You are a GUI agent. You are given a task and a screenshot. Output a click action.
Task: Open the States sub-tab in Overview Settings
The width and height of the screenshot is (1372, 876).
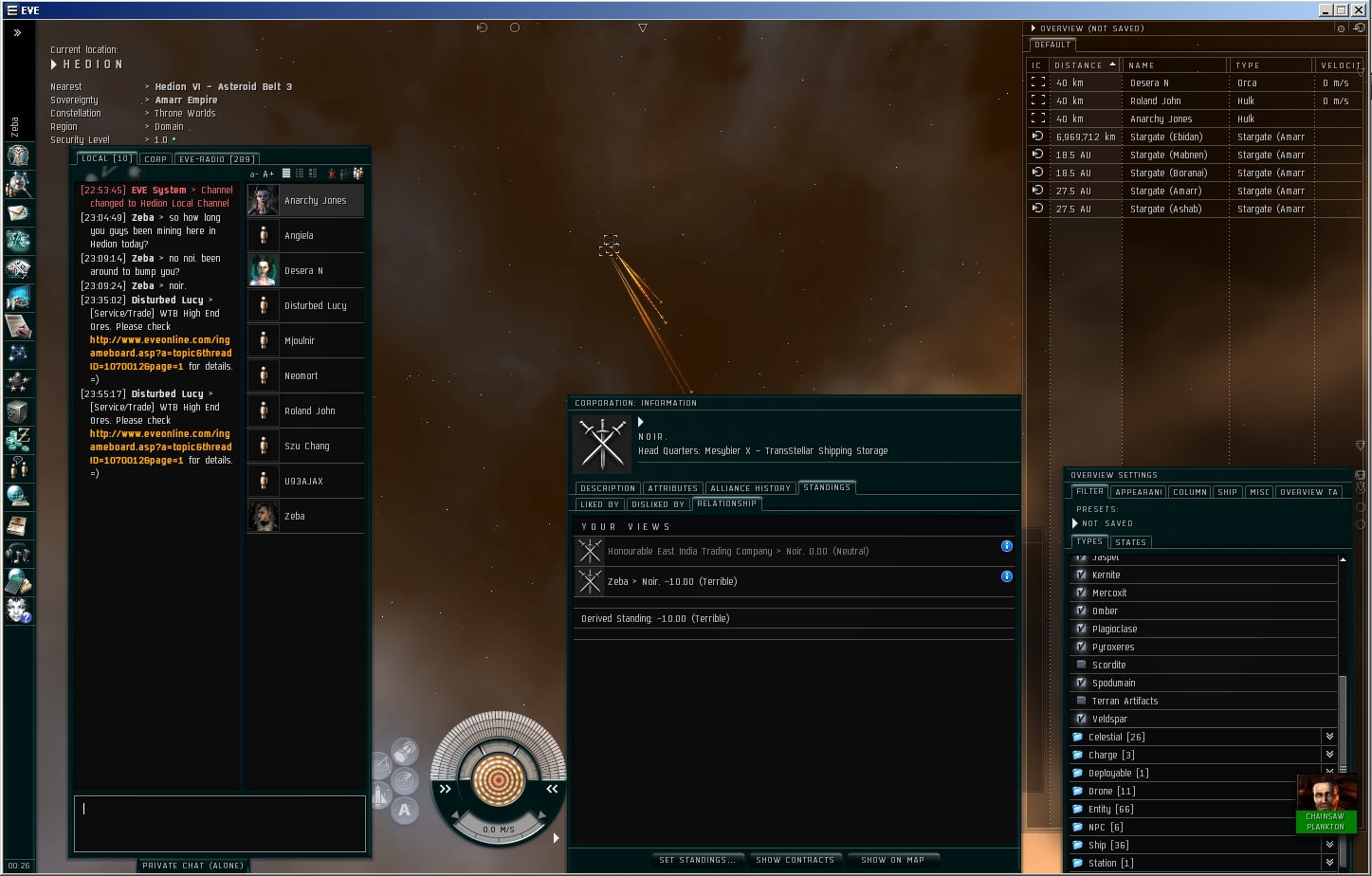tap(1130, 542)
